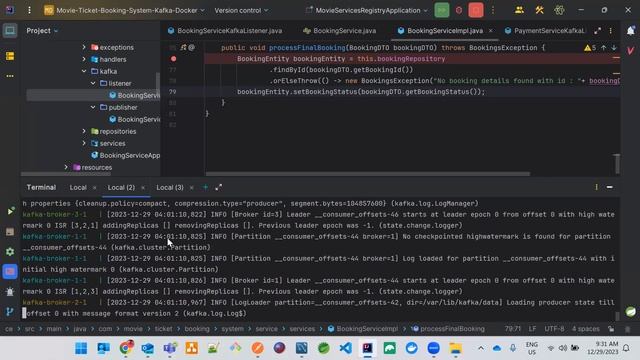This screenshot has width=640, height=360.
Task: Open the main menu kebab icon
Action: 29,10
